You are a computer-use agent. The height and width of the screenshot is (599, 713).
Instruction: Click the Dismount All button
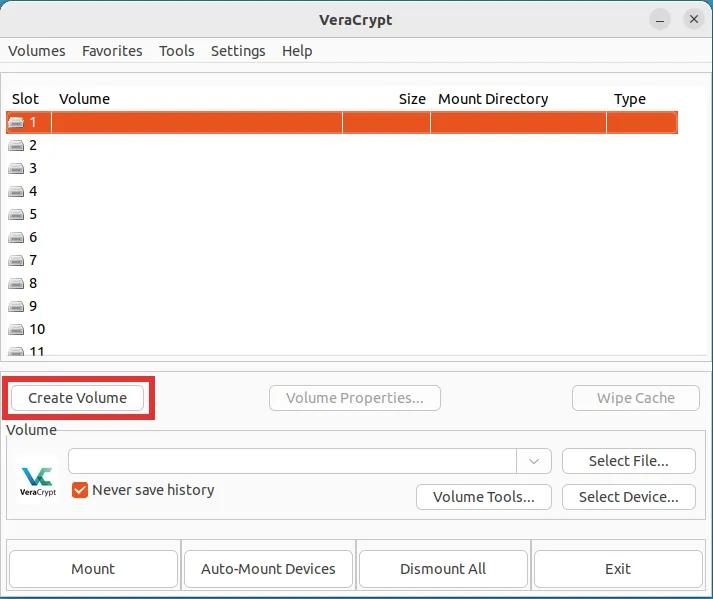tap(443, 569)
